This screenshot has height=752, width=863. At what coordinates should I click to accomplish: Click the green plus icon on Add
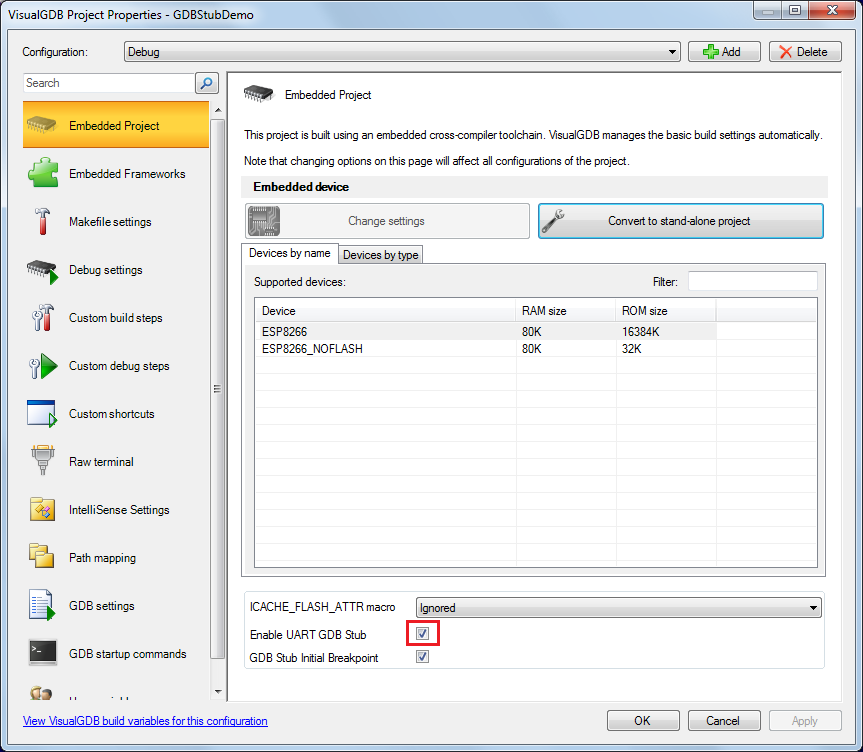(711, 52)
